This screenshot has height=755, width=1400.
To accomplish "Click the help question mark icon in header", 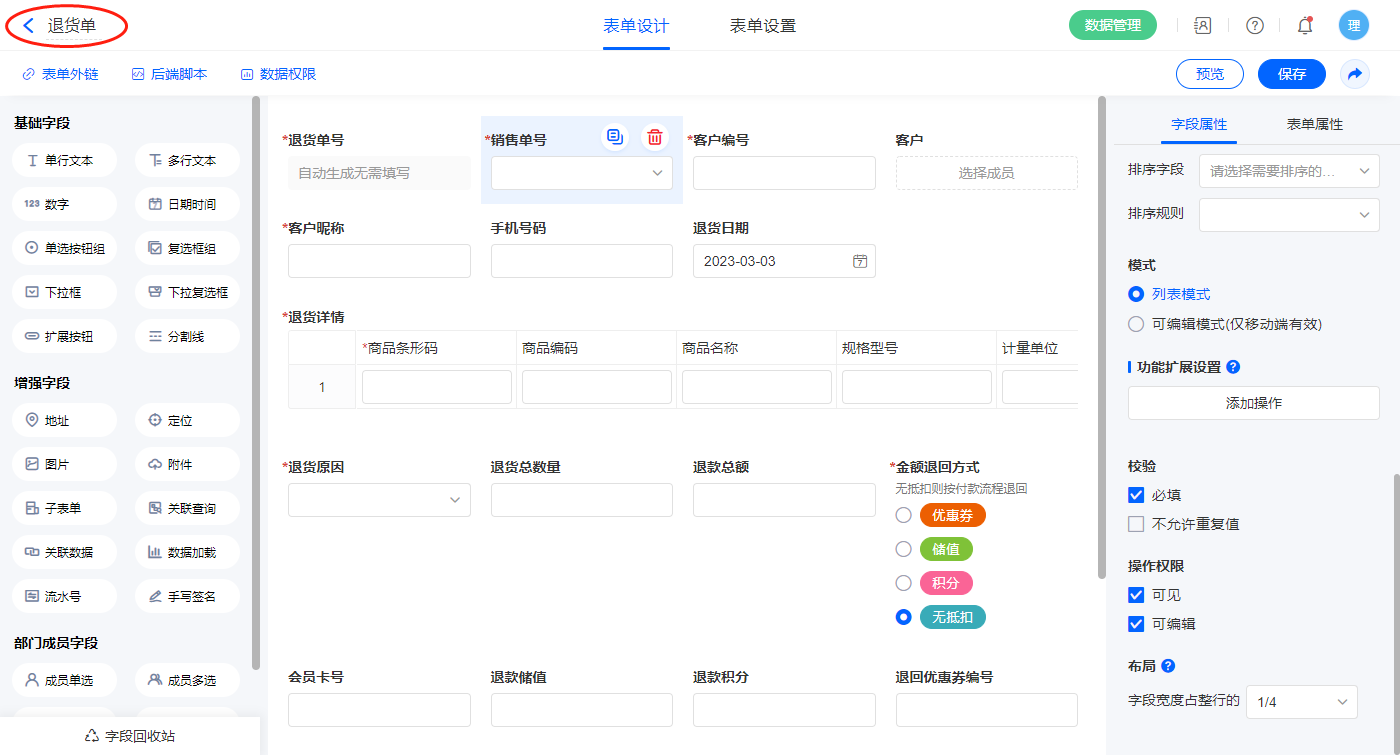I will coord(1254,26).
